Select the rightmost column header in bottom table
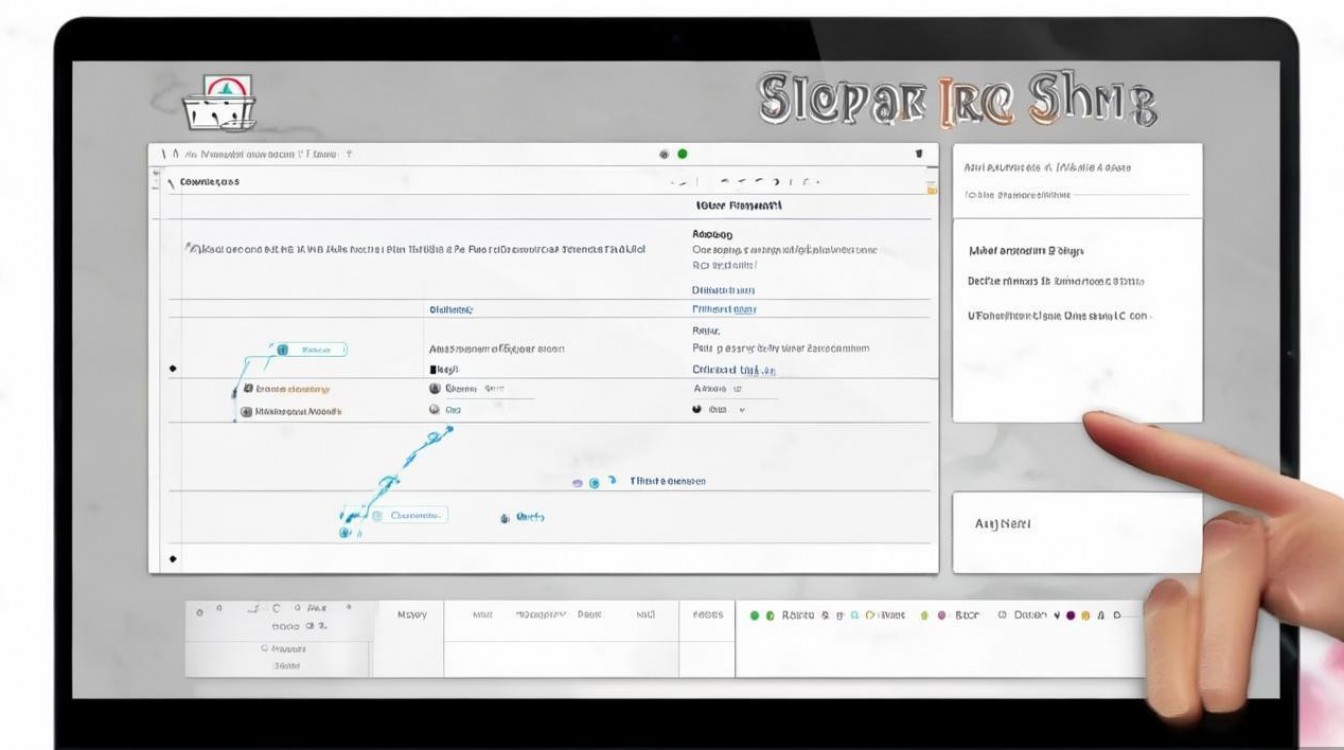The width and height of the screenshot is (1344, 750). [x=707, y=615]
